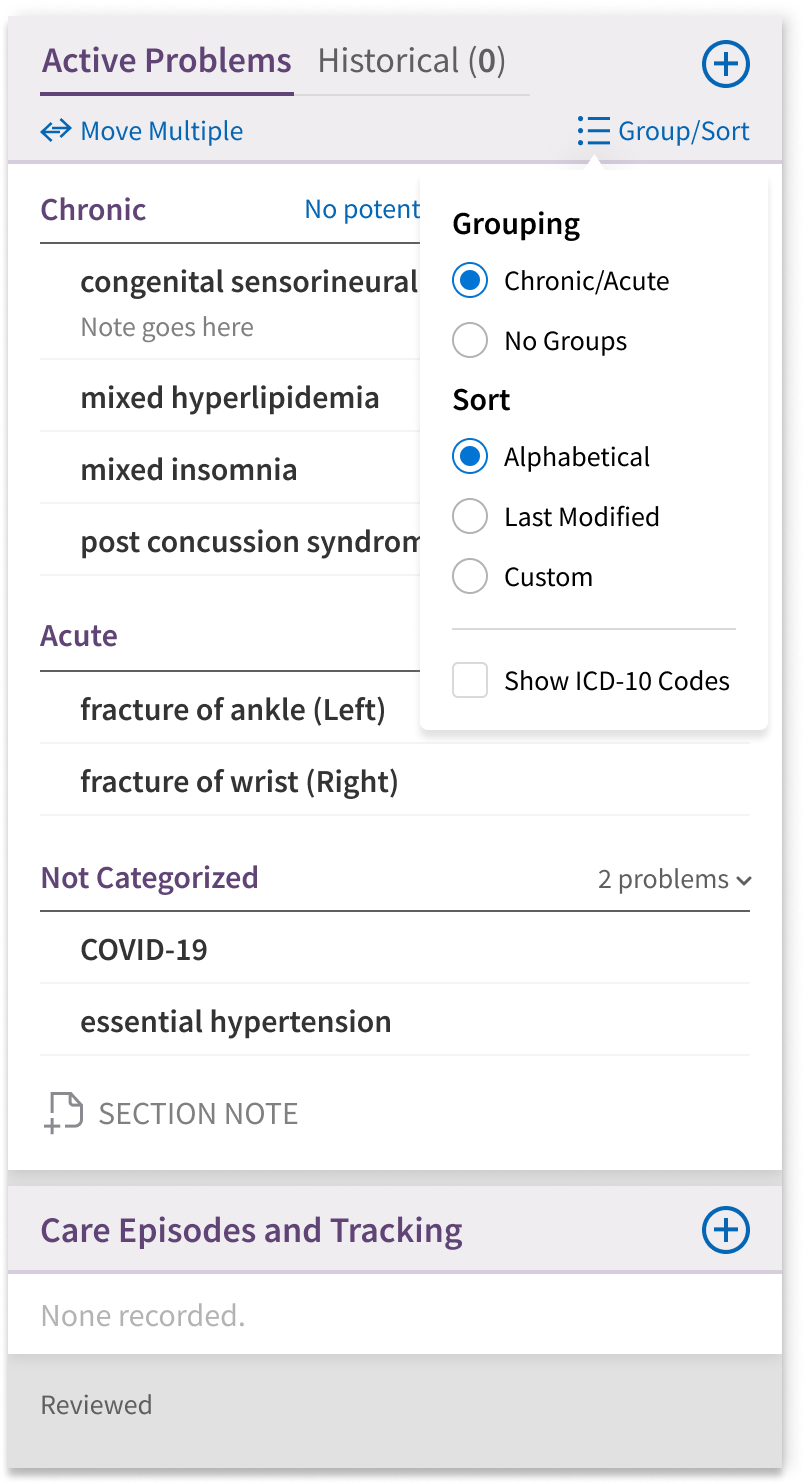This screenshot has width=806, height=1484.
Task: Open fracture of wrist (Right) entry
Action: pyautogui.click(x=395, y=781)
